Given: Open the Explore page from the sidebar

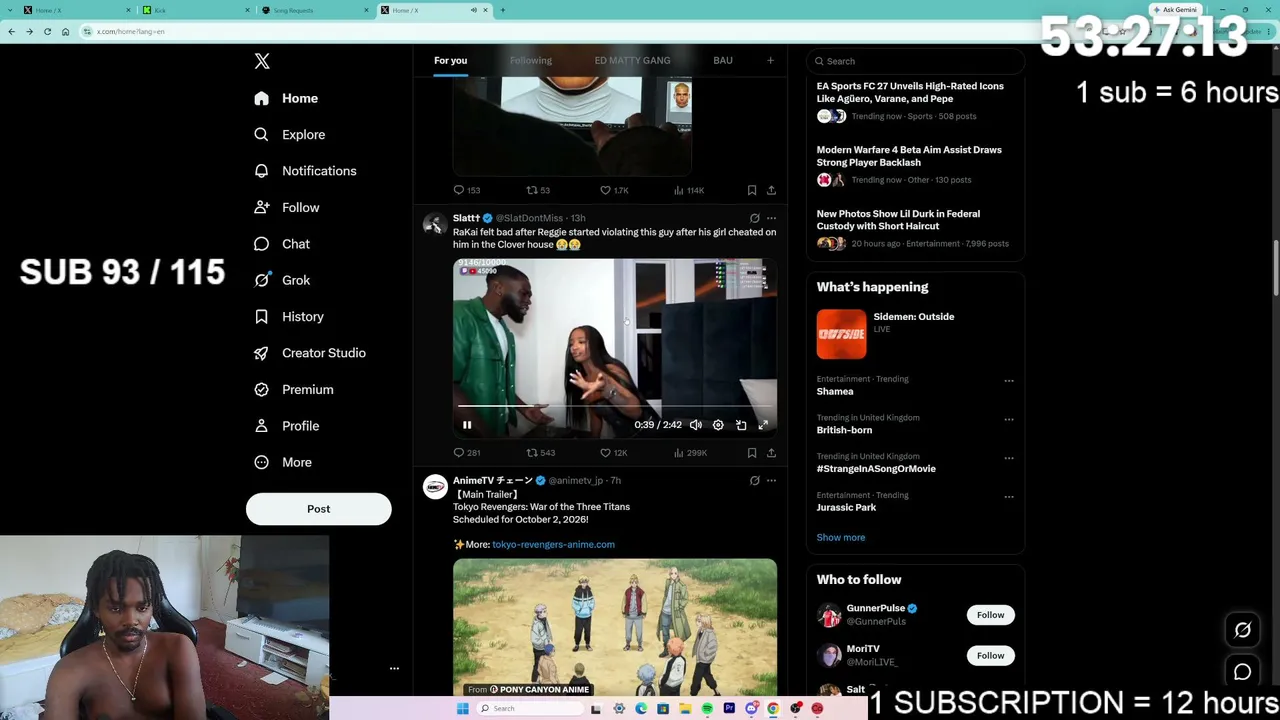Looking at the screenshot, I should (x=290, y=134).
